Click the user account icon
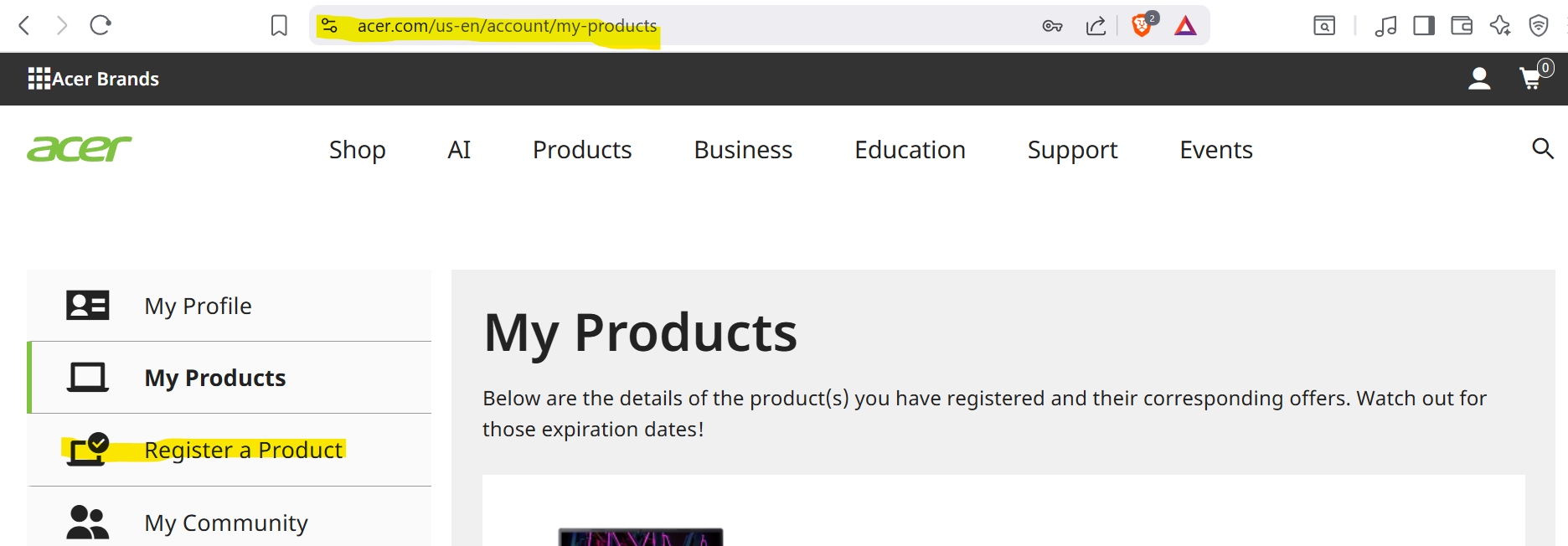Image resolution: width=1568 pixels, height=546 pixels. [x=1479, y=79]
